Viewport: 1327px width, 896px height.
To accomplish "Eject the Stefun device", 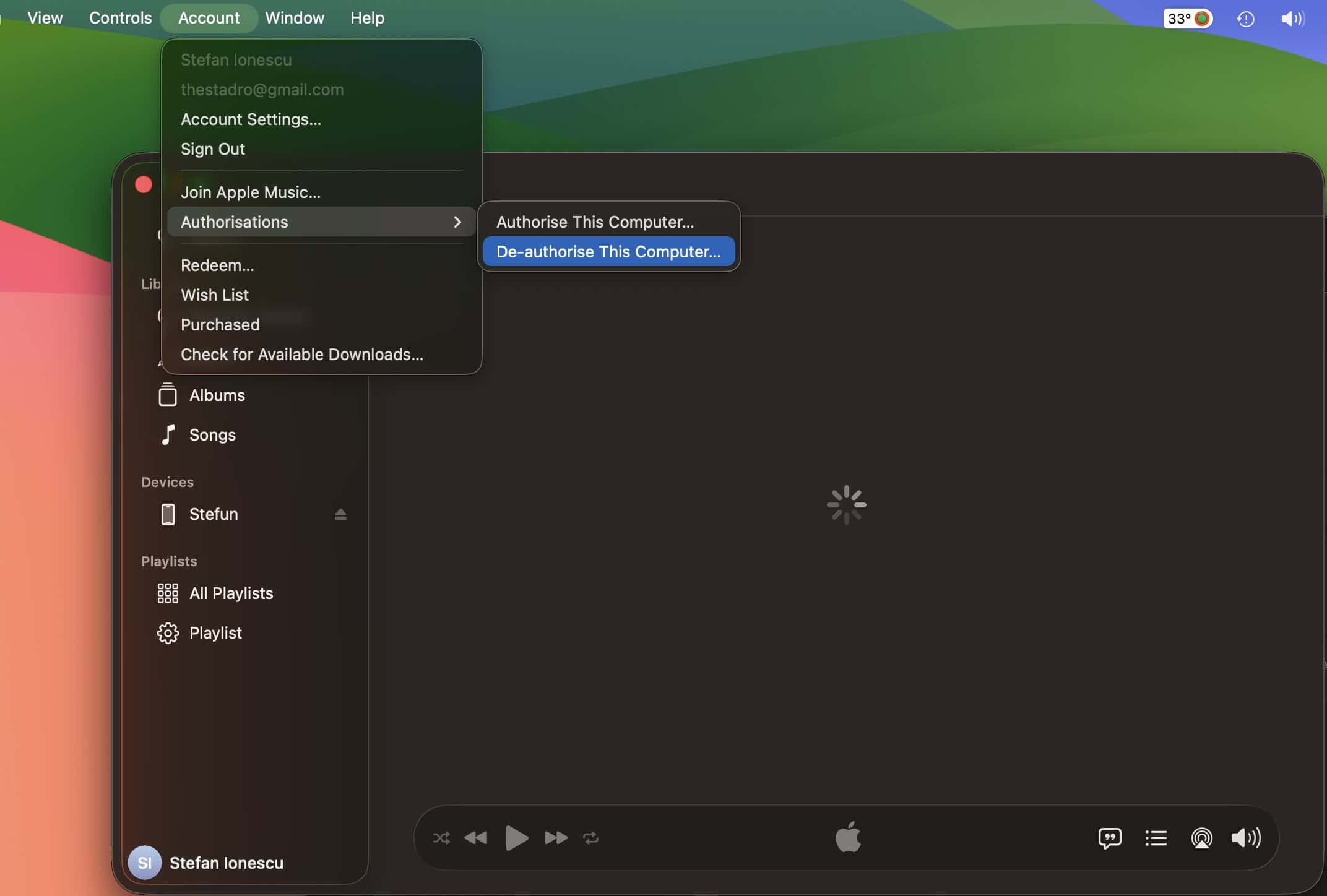I will pyautogui.click(x=340, y=514).
